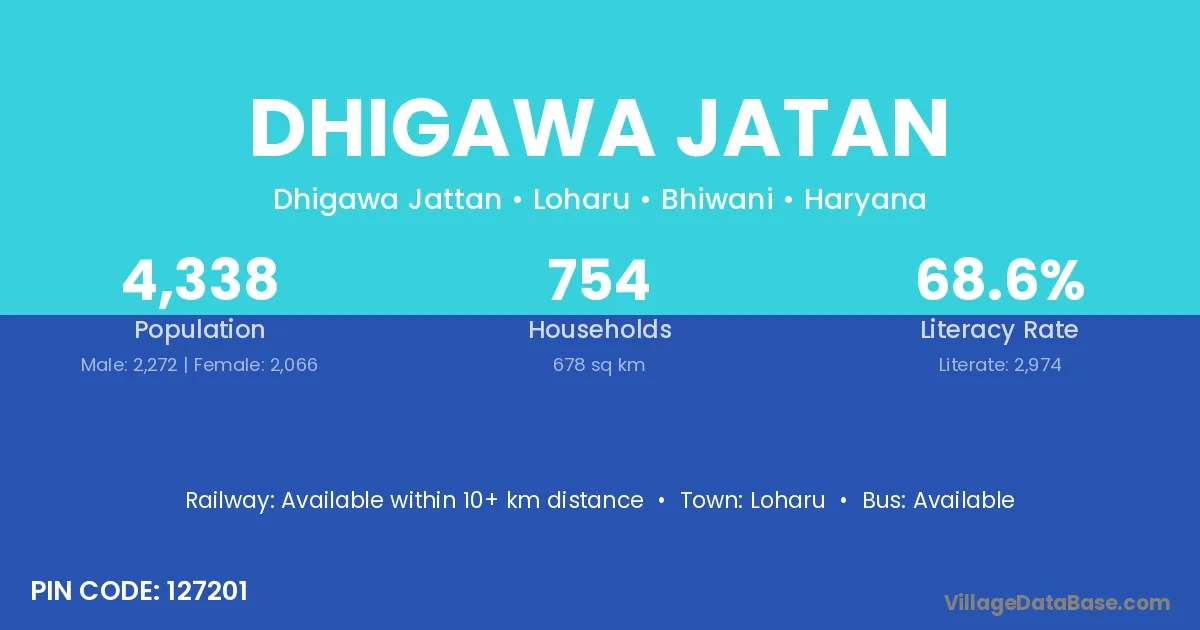Select the Railway availability info text

[414, 500]
